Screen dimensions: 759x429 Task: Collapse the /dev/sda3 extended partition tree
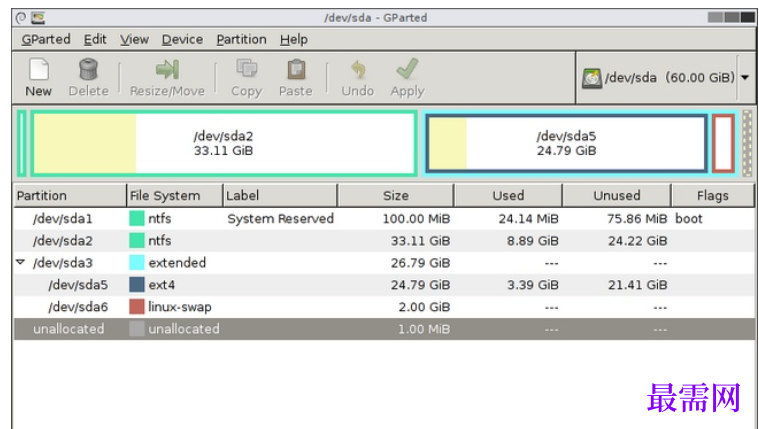click(20, 262)
